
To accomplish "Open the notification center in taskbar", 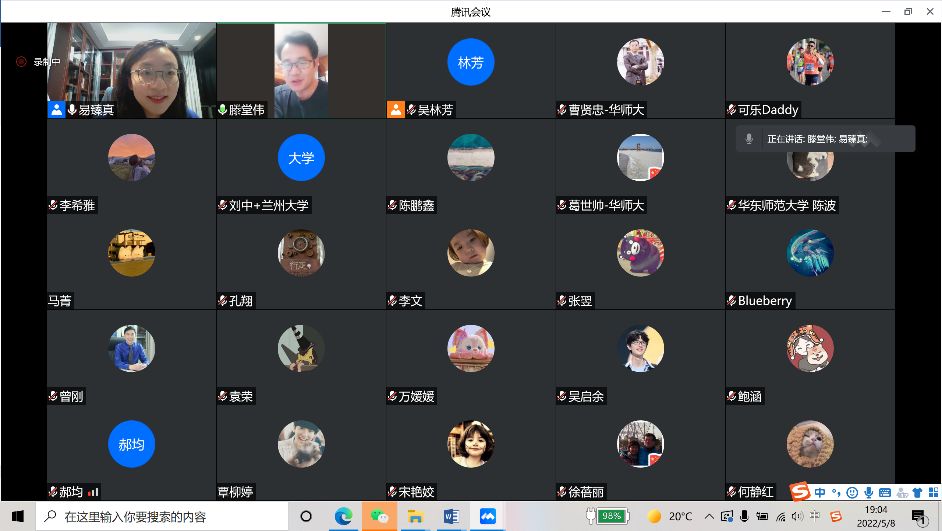I will [x=917, y=516].
